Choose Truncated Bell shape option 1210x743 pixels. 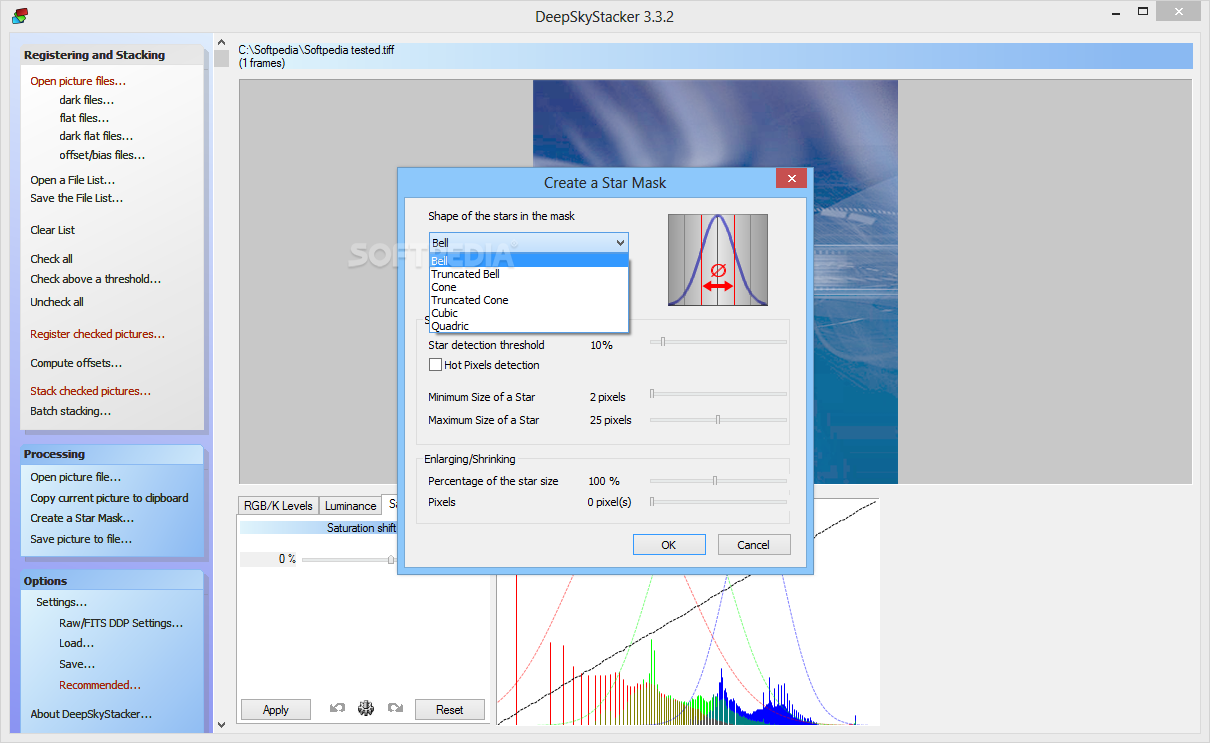point(529,274)
